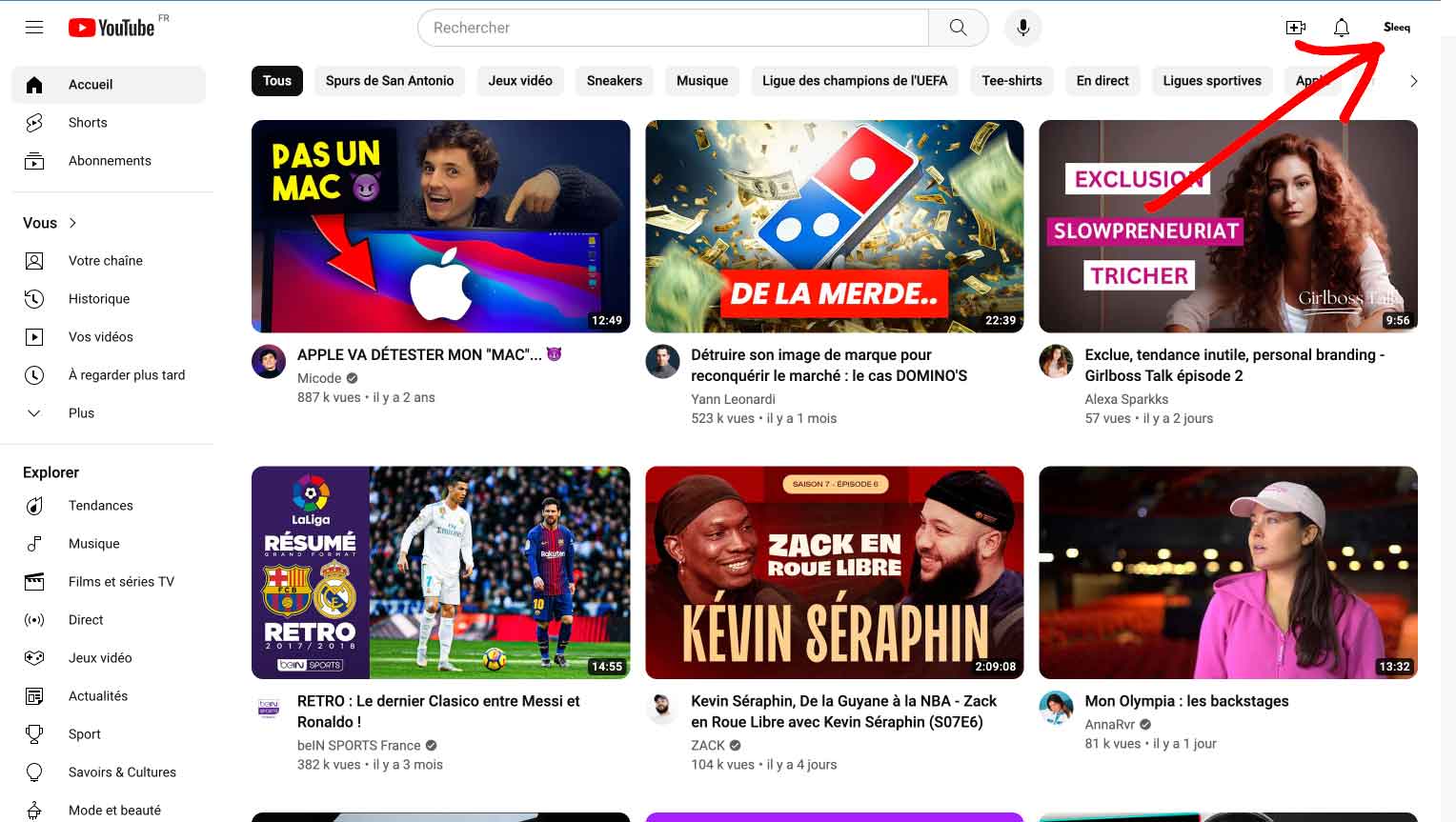Viewport: 1456px width, 822px height.
Task: Click the Shorts icon in sidebar
Action: (34, 123)
